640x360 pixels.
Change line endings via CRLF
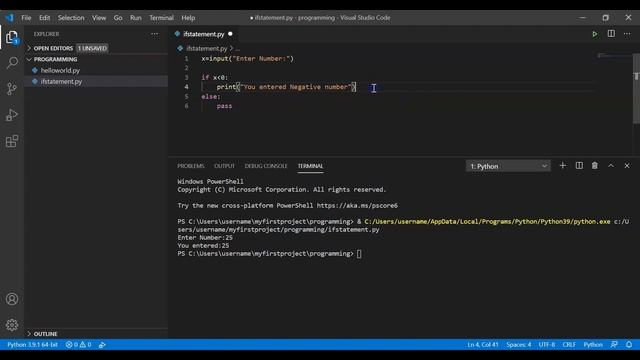[x=569, y=344]
